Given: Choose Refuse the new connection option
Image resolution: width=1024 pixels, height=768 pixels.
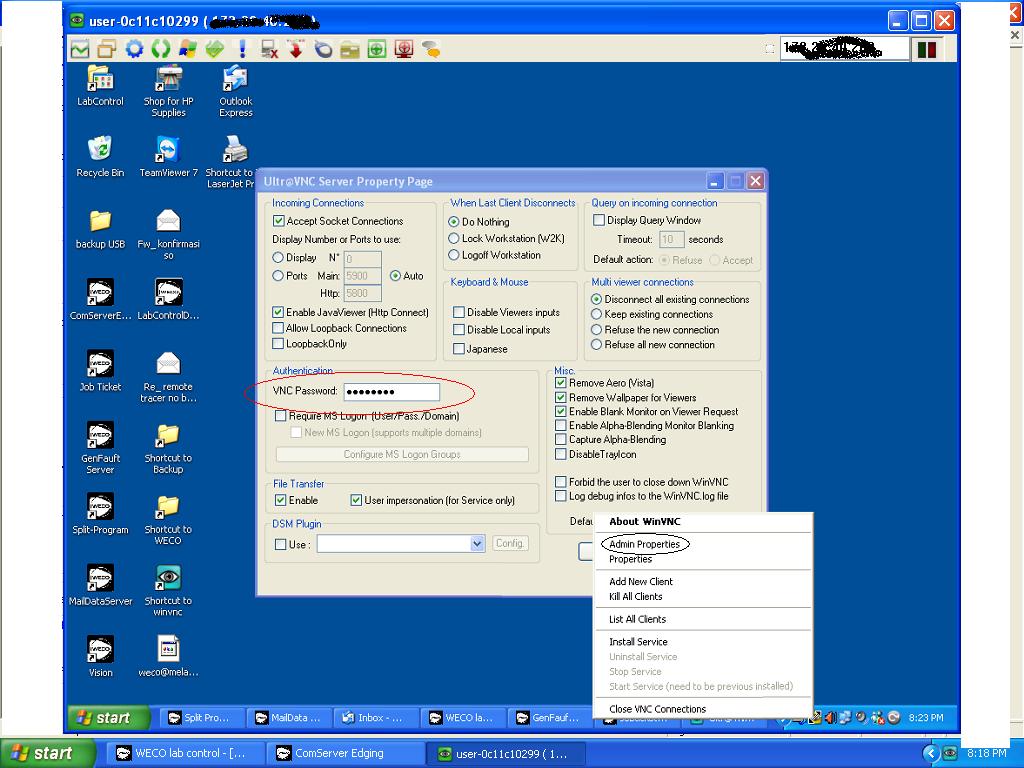Looking at the screenshot, I should [596, 330].
